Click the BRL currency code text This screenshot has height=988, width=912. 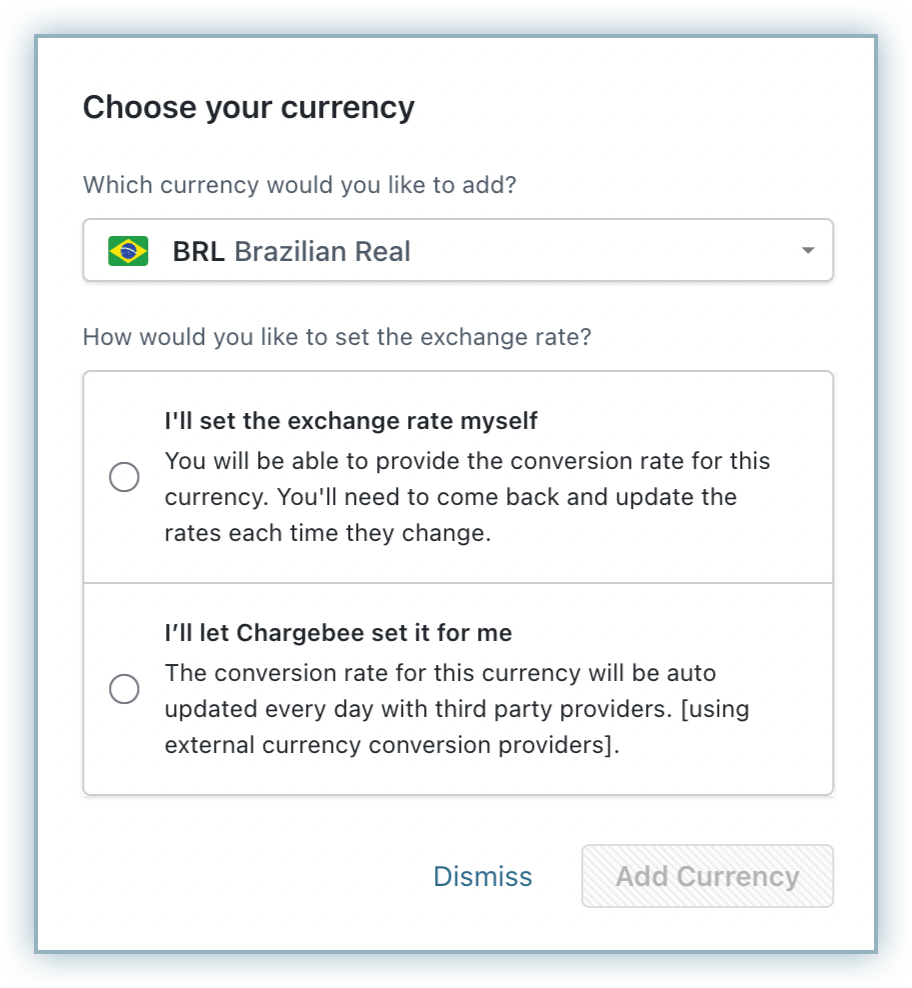(x=199, y=251)
